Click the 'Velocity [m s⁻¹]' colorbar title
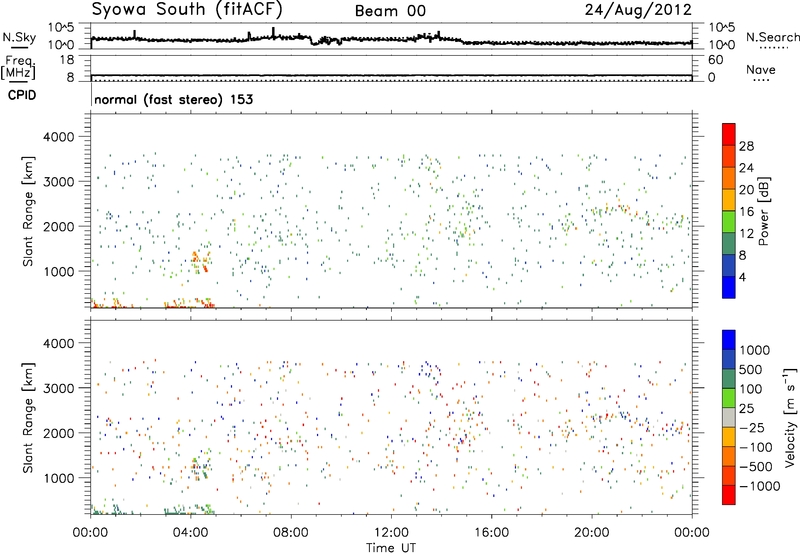 tap(790, 417)
